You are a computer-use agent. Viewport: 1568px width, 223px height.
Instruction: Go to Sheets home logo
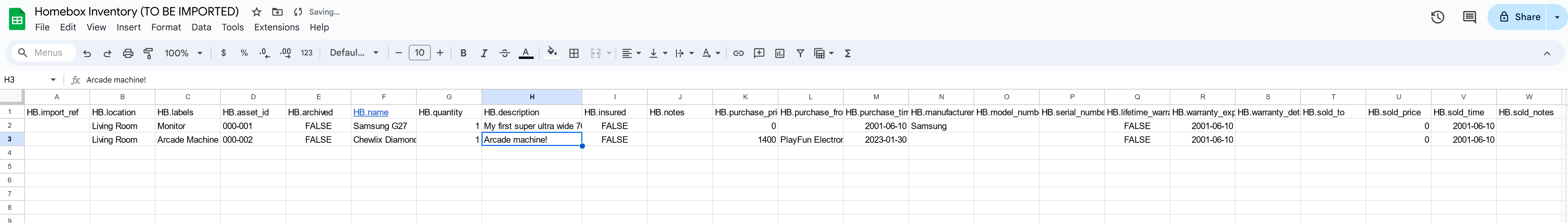tap(17, 19)
